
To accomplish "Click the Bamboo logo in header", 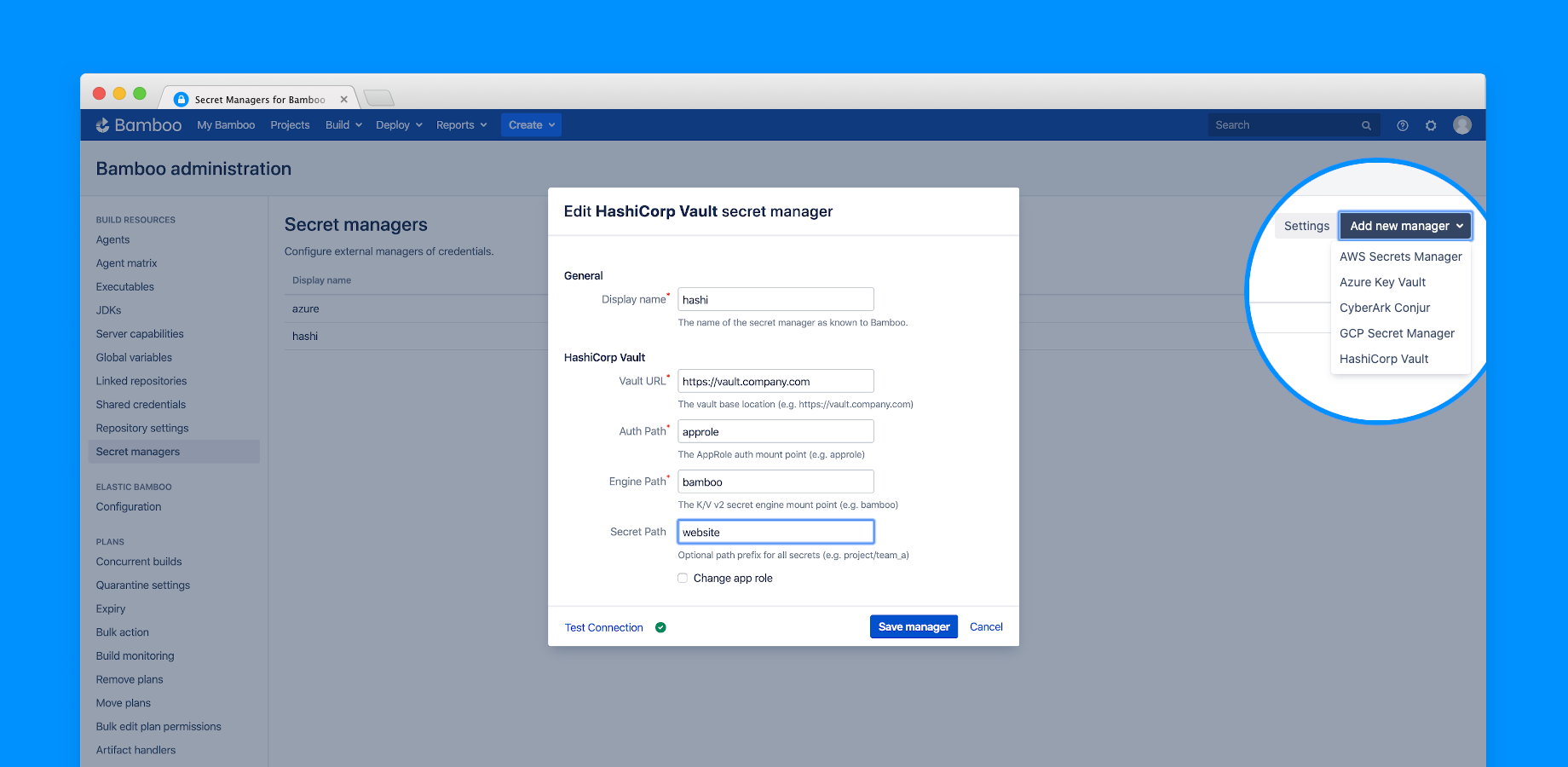I will pos(138,125).
